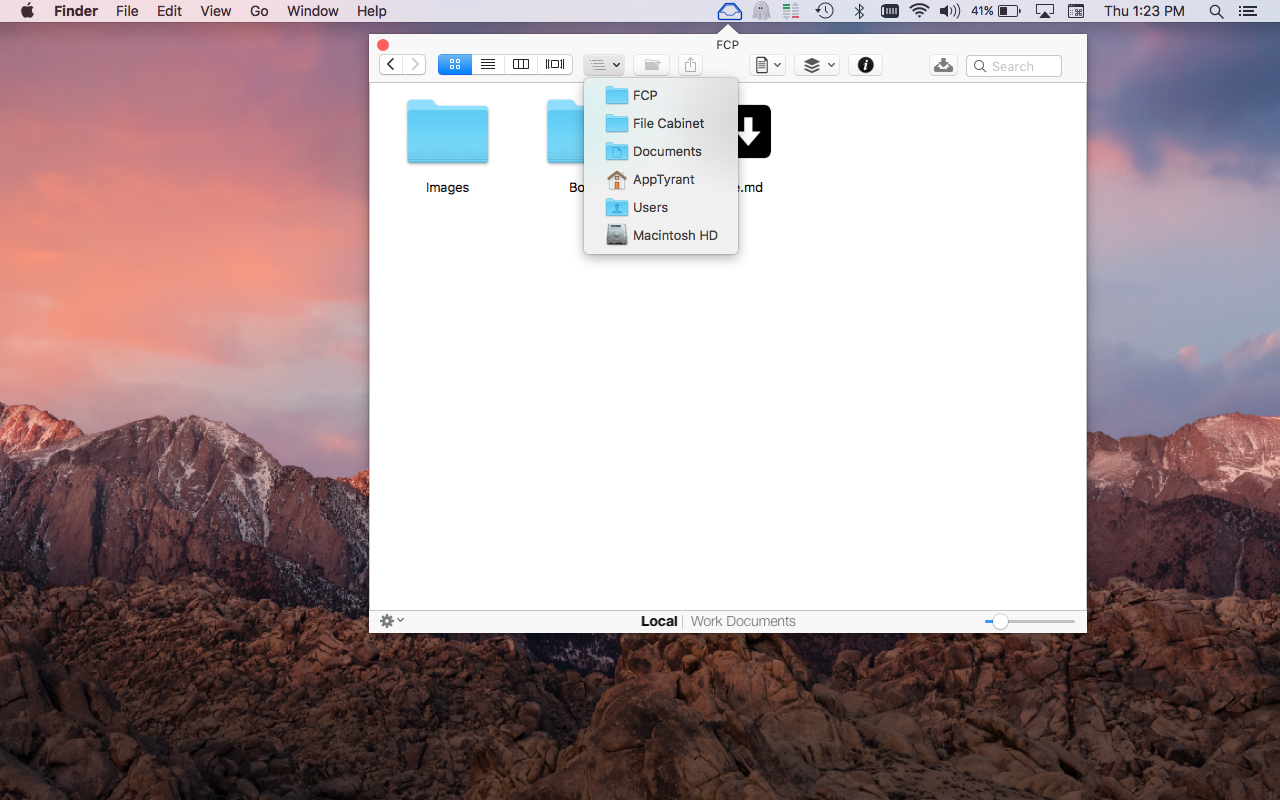Click the calendar-style menu bar icon
1280x800 pixels.
(x=1076, y=11)
